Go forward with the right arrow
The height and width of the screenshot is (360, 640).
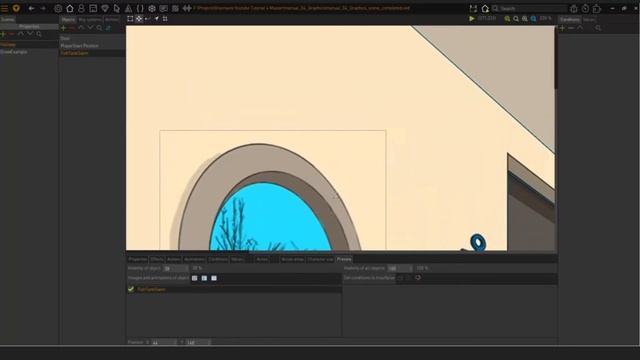[x=43, y=8]
